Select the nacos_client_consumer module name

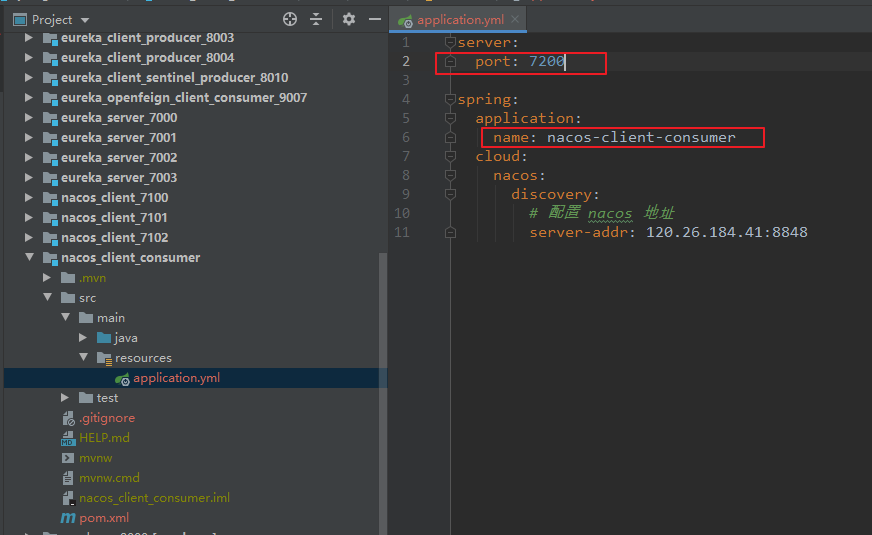coord(131,258)
